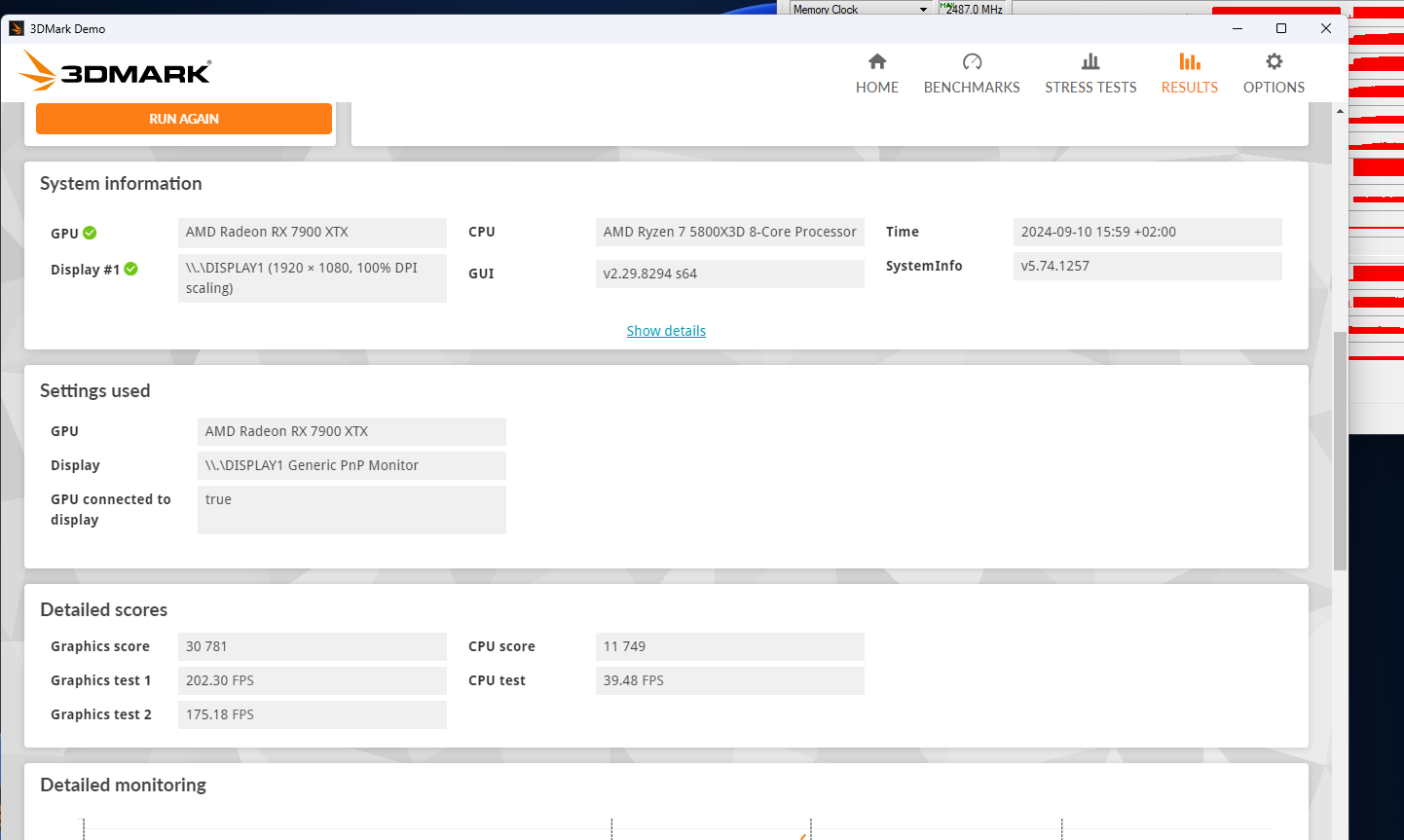This screenshot has height=840, width=1404.
Task: Select the AMD Ryzen 7 5800X3D CPU value
Action: point(730,232)
